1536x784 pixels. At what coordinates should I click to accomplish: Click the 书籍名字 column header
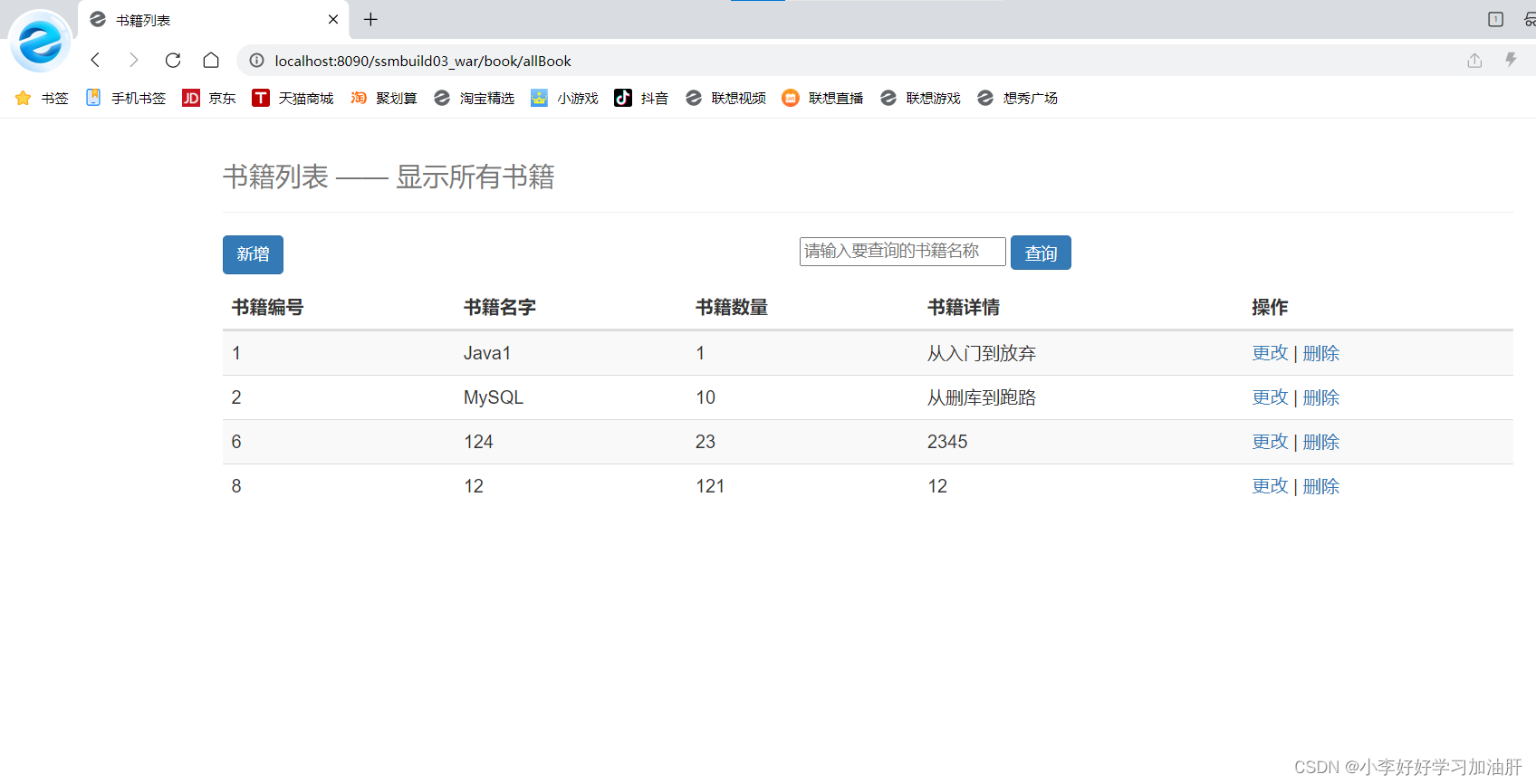click(x=499, y=307)
